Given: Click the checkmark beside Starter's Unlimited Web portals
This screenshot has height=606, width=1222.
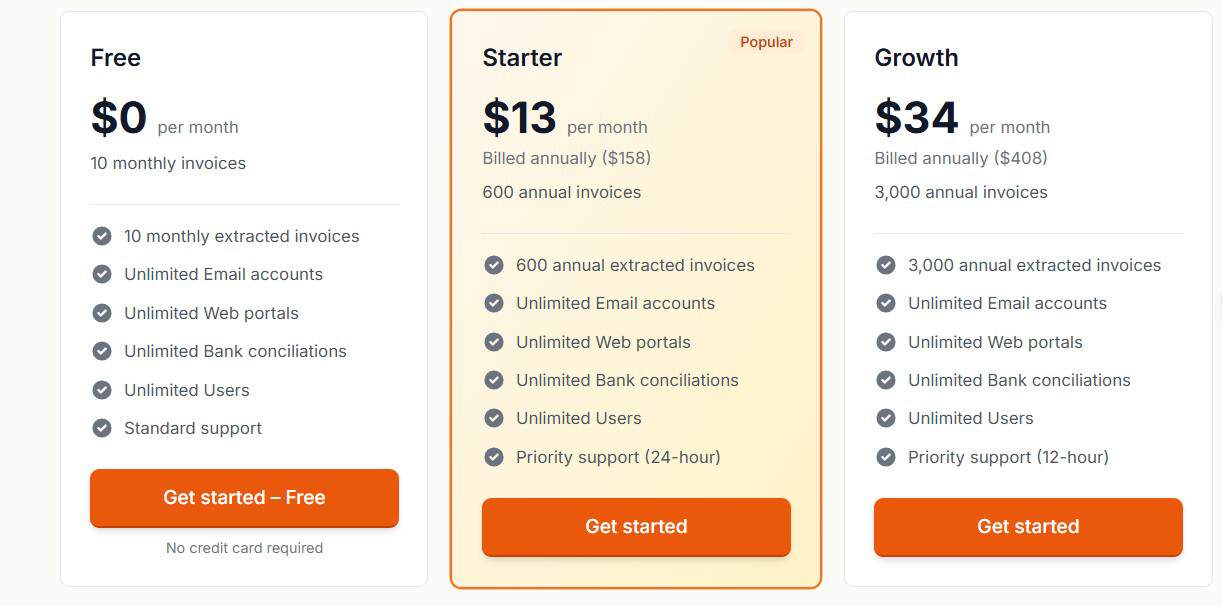Looking at the screenshot, I should click(x=493, y=342).
